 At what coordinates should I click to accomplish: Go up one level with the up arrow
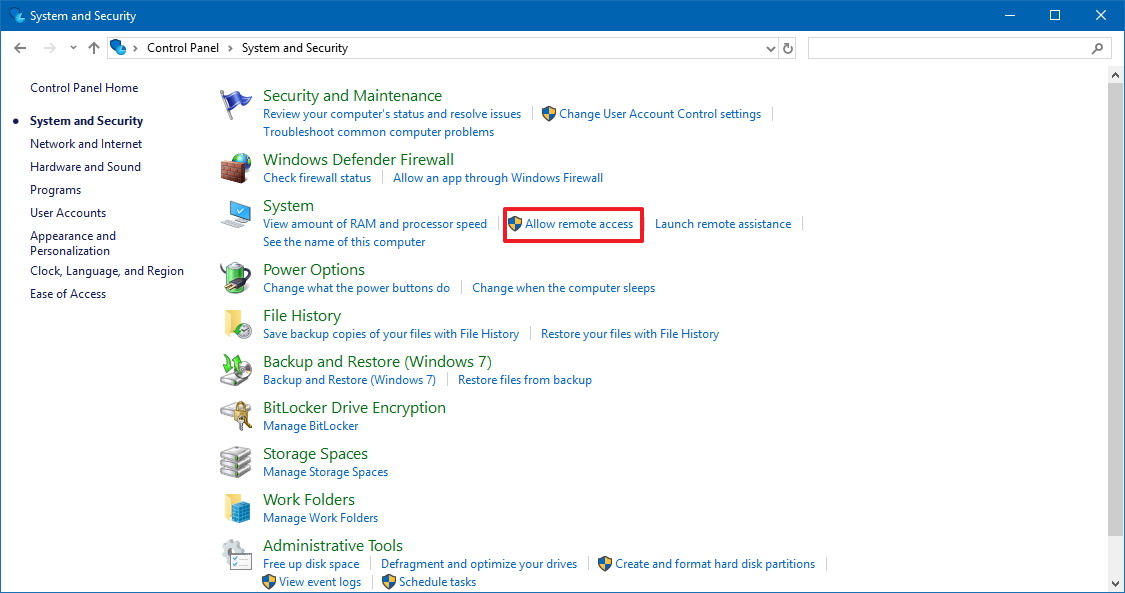coord(94,48)
